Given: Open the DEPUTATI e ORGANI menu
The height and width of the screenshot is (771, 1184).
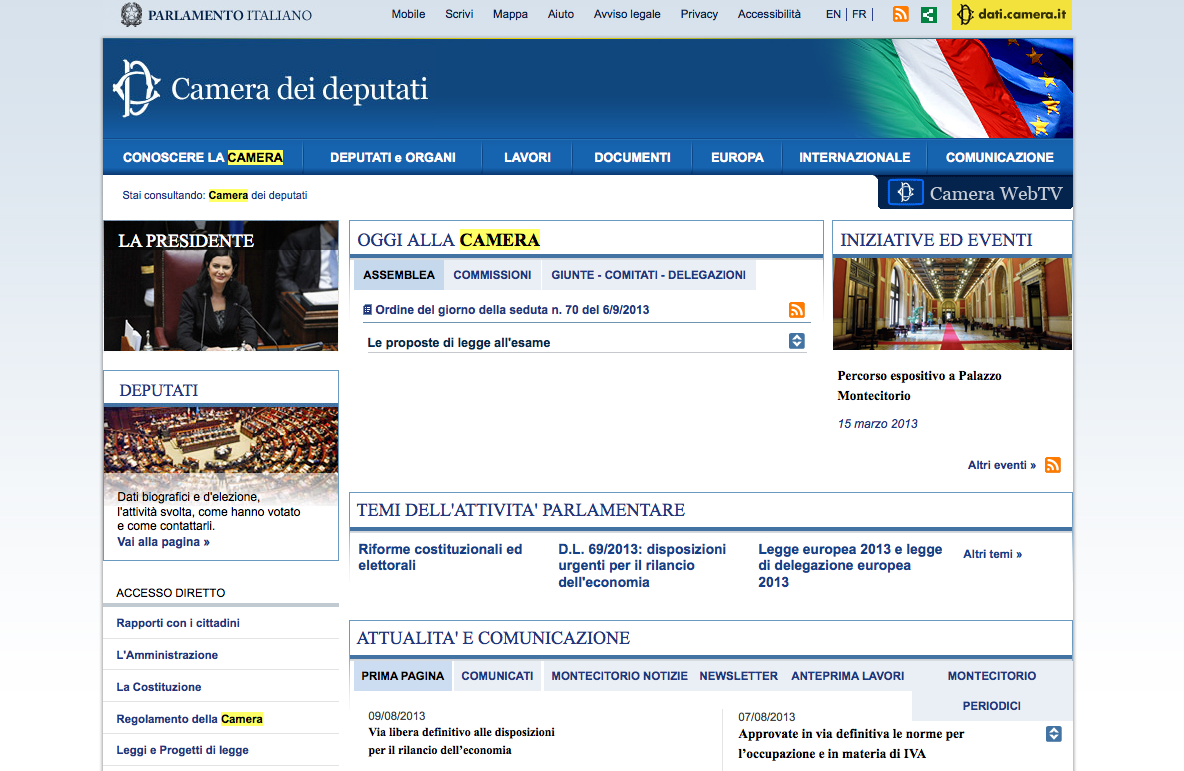Looking at the screenshot, I should tap(392, 157).
